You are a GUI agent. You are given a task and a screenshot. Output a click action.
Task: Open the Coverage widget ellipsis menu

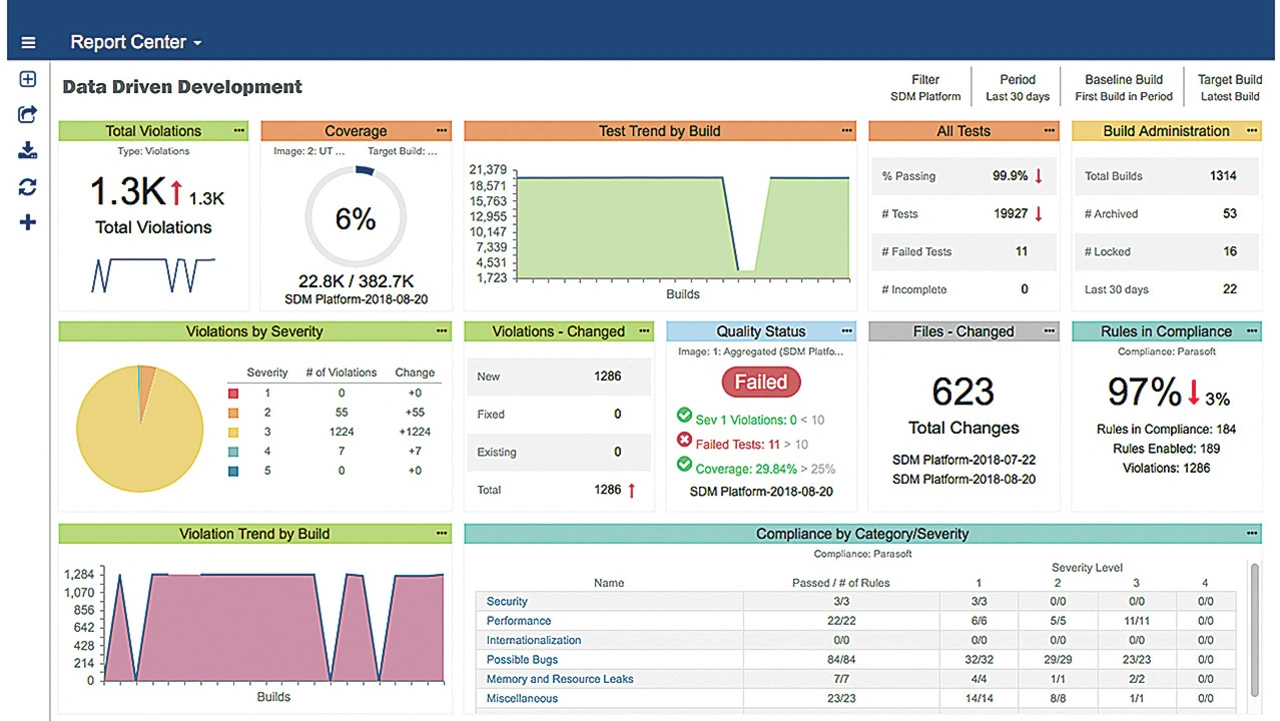pyautogui.click(x=441, y=131)
